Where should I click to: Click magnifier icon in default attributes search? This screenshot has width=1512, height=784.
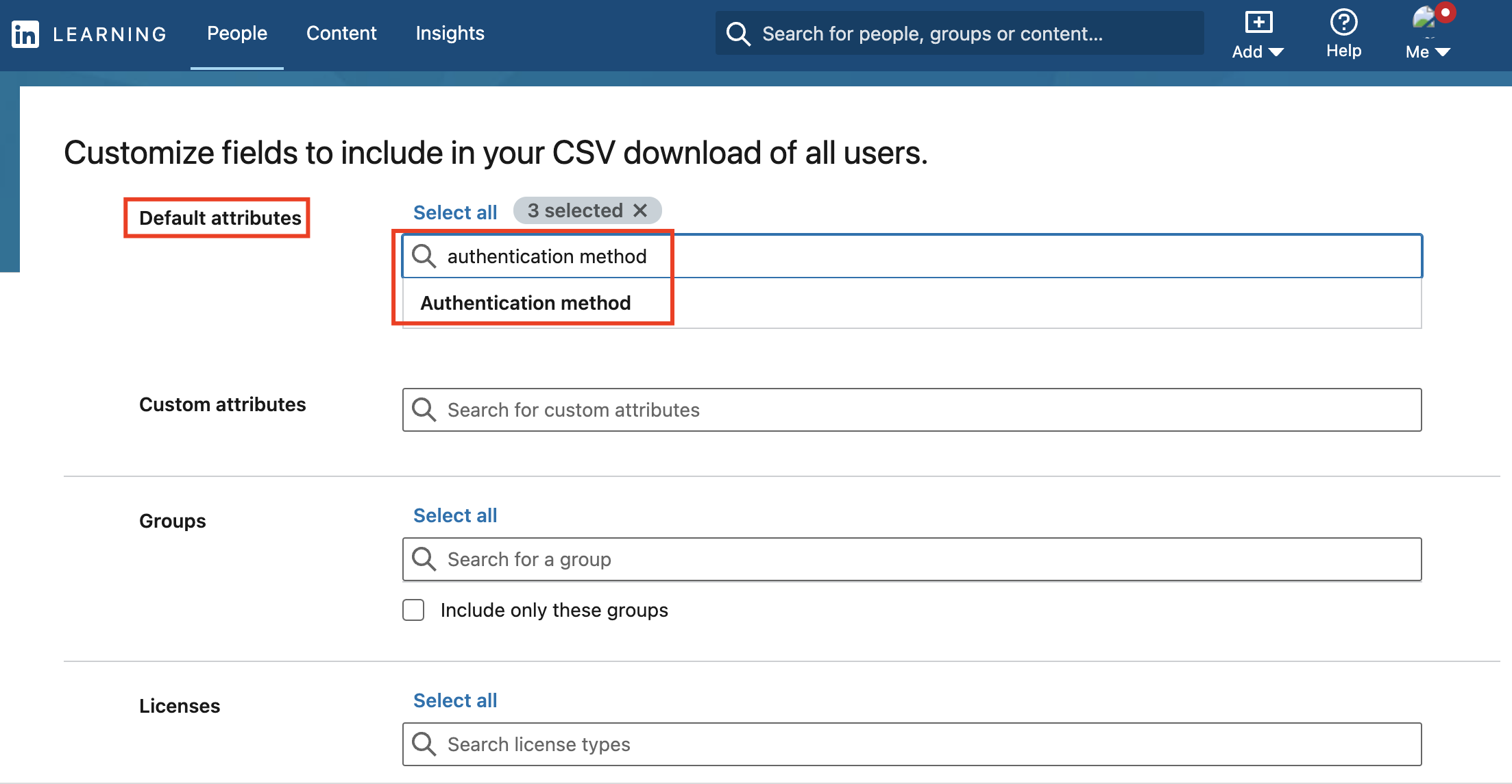tap(424, 256)
